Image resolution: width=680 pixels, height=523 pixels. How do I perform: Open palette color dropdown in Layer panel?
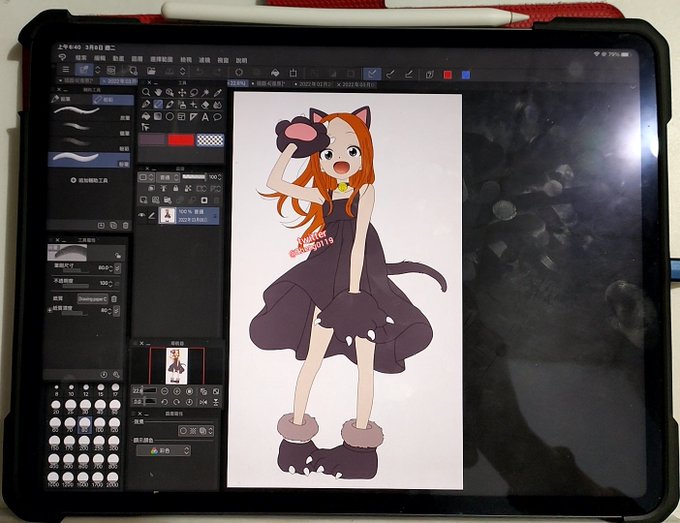click(x=145, y=177)
